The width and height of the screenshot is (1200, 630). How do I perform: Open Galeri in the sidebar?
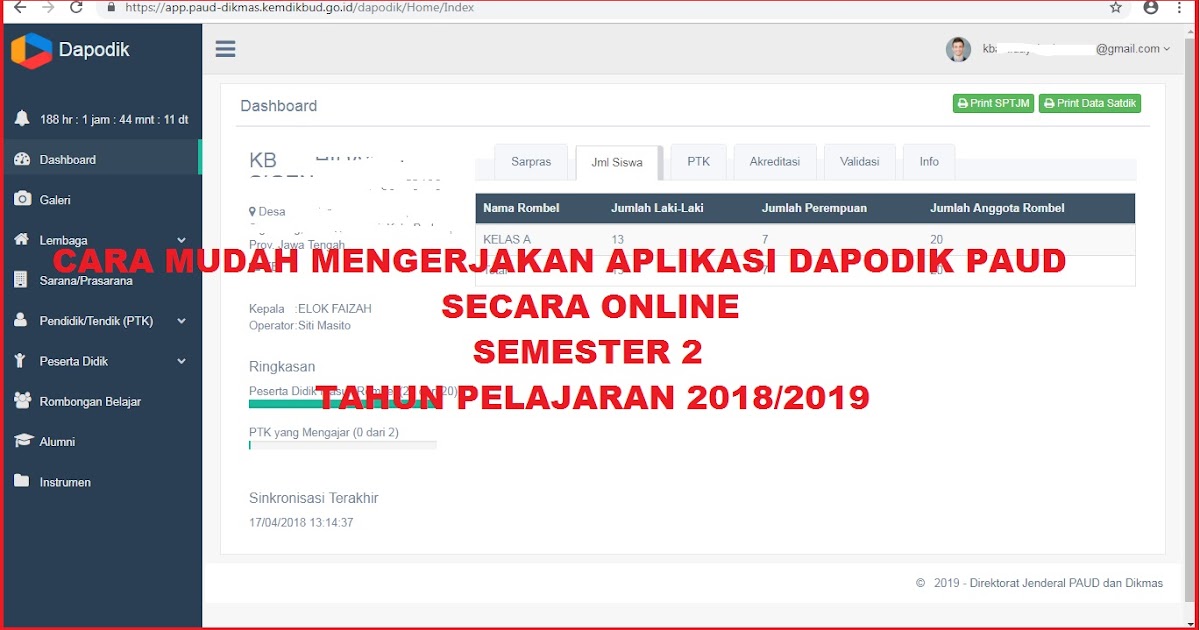click(x=55, y=200)
